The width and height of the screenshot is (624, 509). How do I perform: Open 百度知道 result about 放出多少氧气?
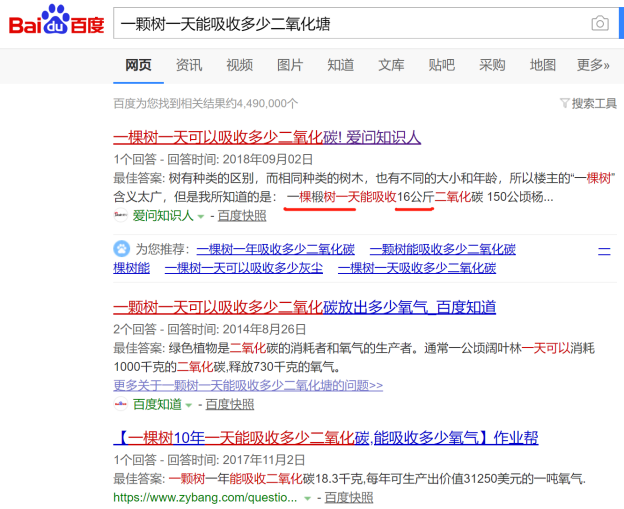pos(304,307)
